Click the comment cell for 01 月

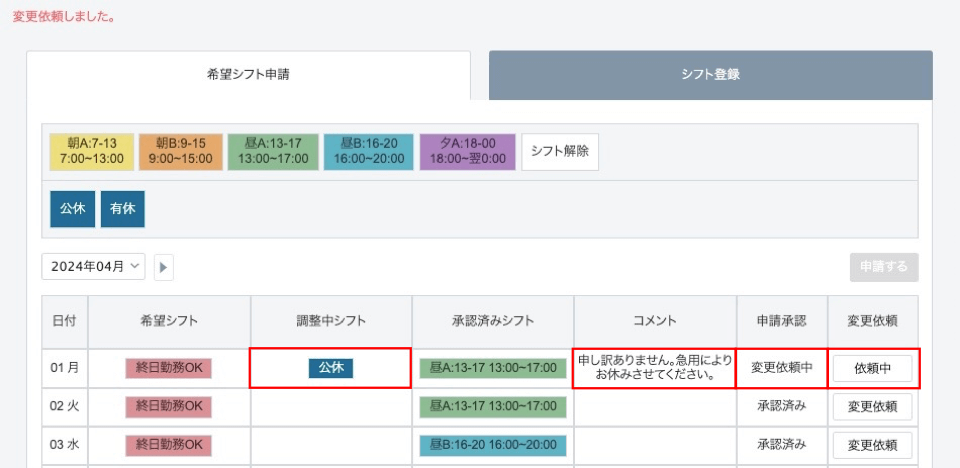click(x=655, y=368)
